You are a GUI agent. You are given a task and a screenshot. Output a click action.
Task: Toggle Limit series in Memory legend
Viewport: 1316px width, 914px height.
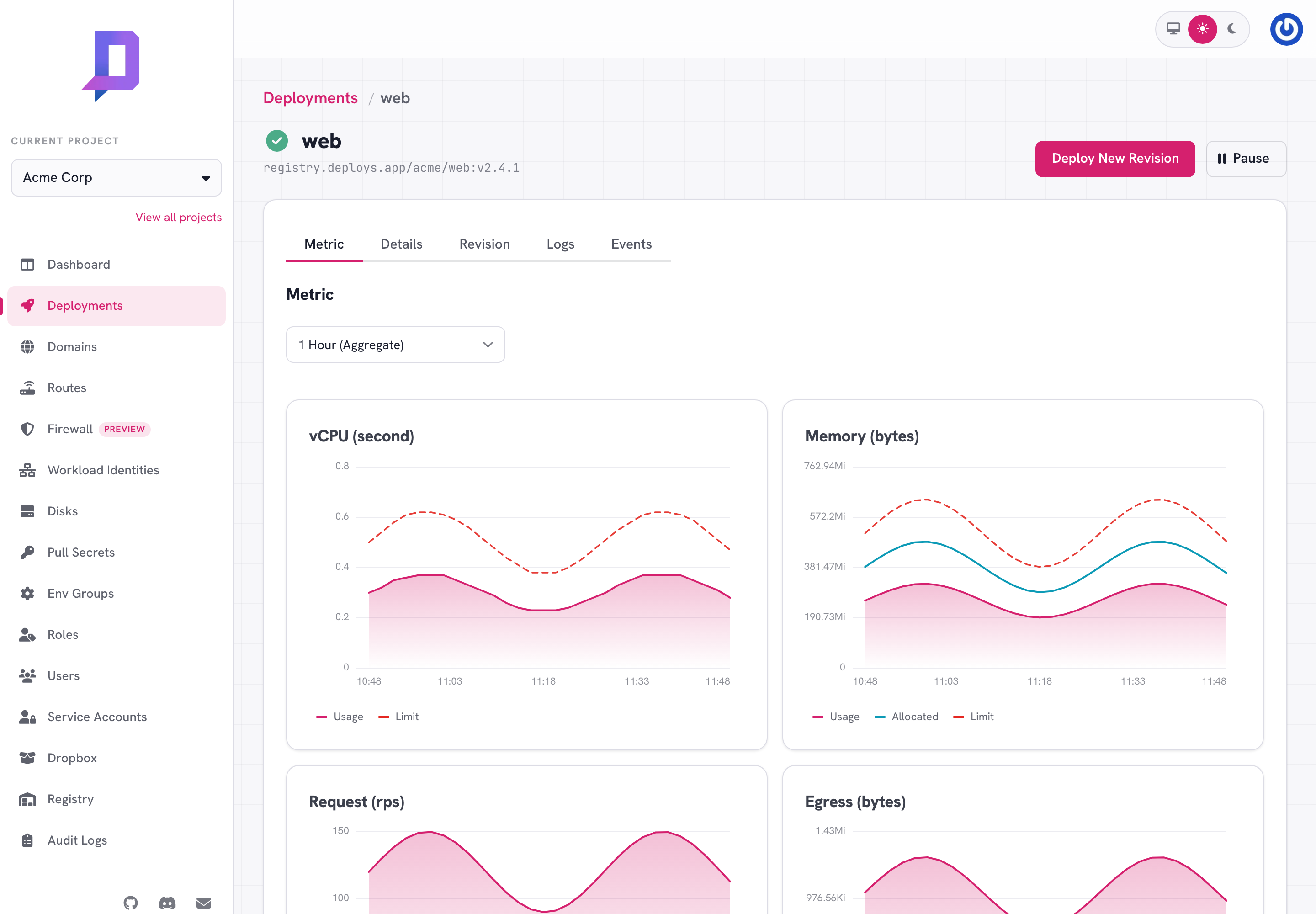click(x=974, y=717)
